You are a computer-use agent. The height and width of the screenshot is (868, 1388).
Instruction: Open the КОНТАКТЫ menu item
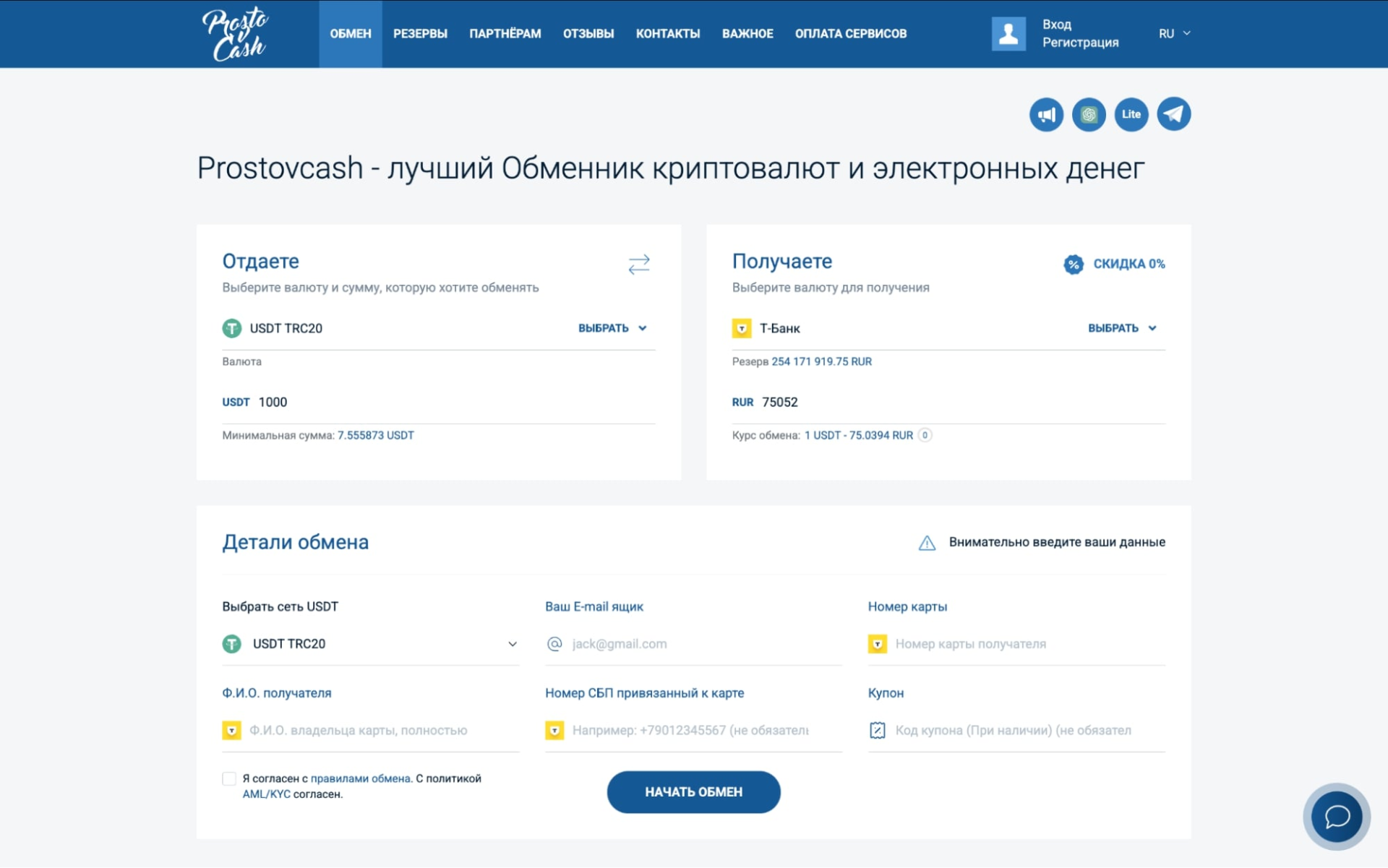[667, 33]
